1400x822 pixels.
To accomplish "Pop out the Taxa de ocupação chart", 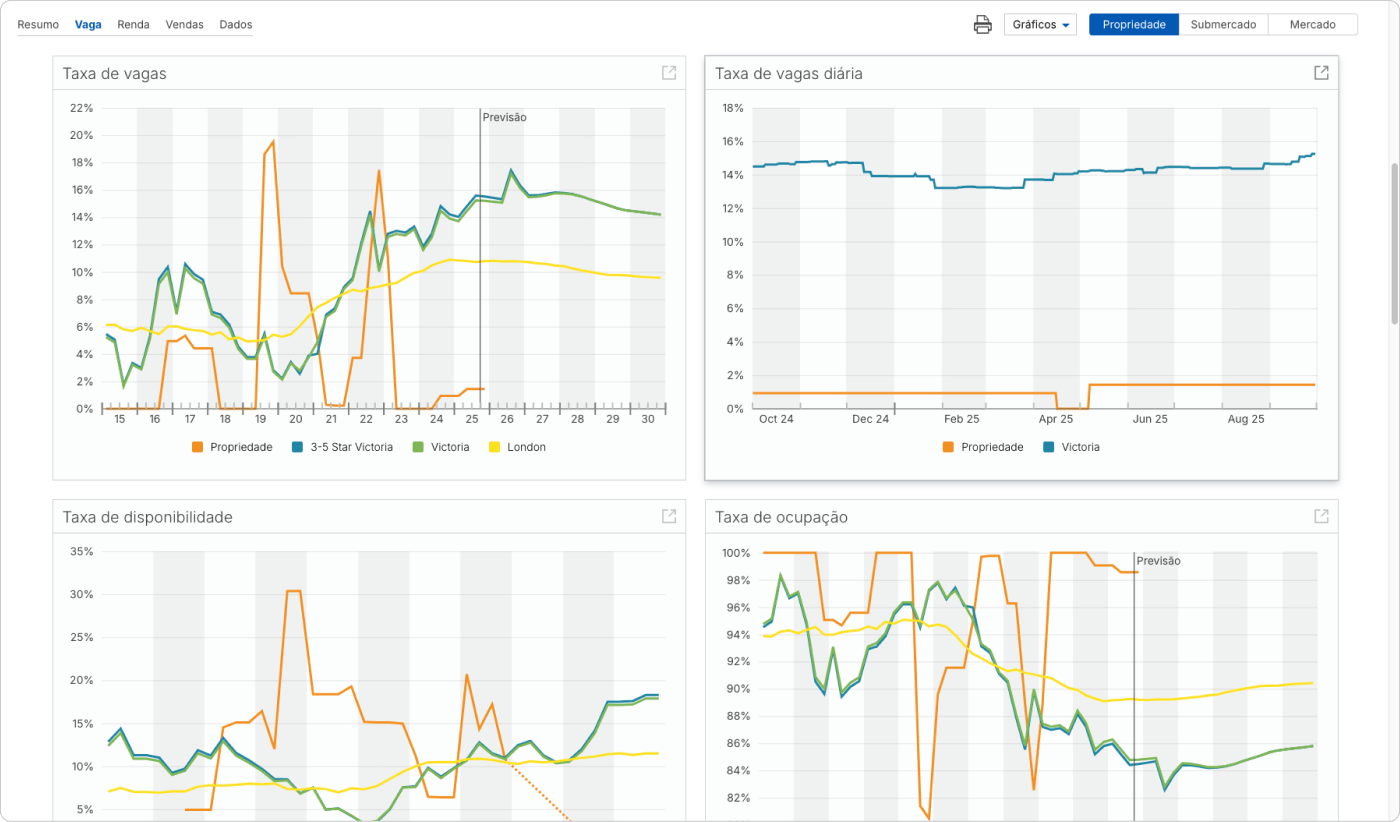I will click(x=1321, y=516).
